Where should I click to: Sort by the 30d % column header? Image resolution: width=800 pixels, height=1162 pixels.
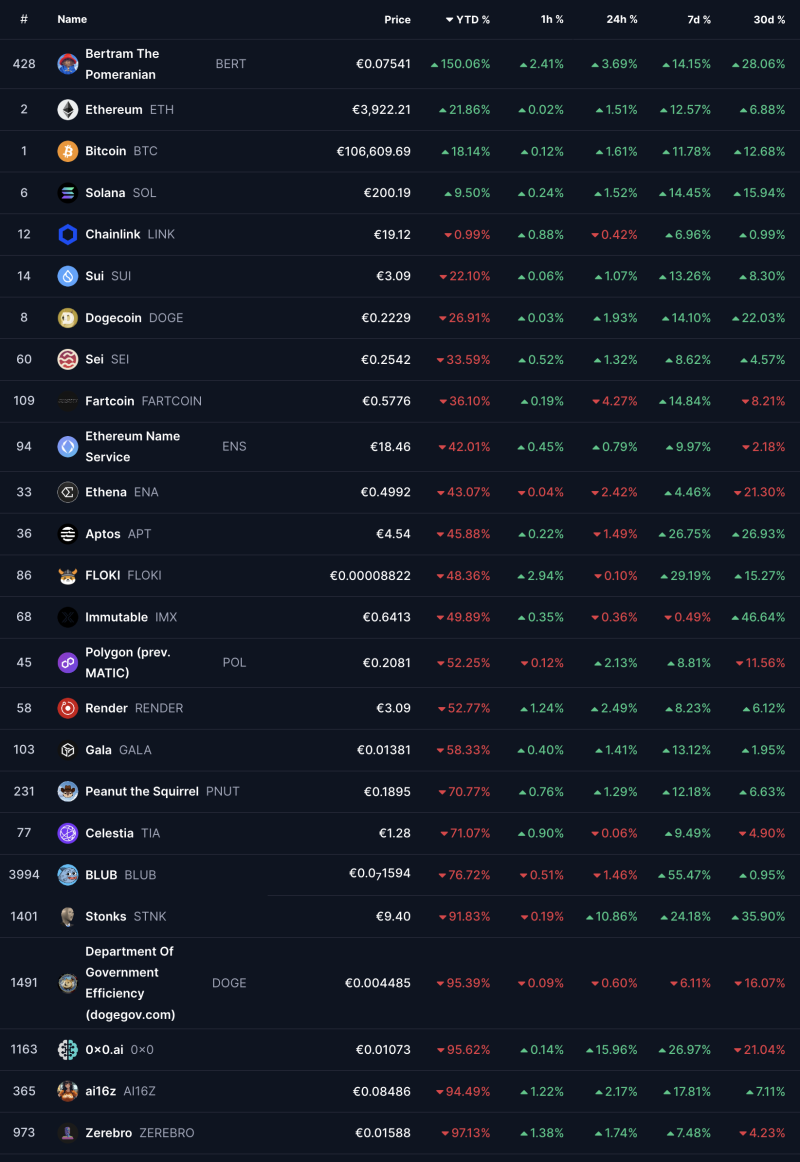769,20
